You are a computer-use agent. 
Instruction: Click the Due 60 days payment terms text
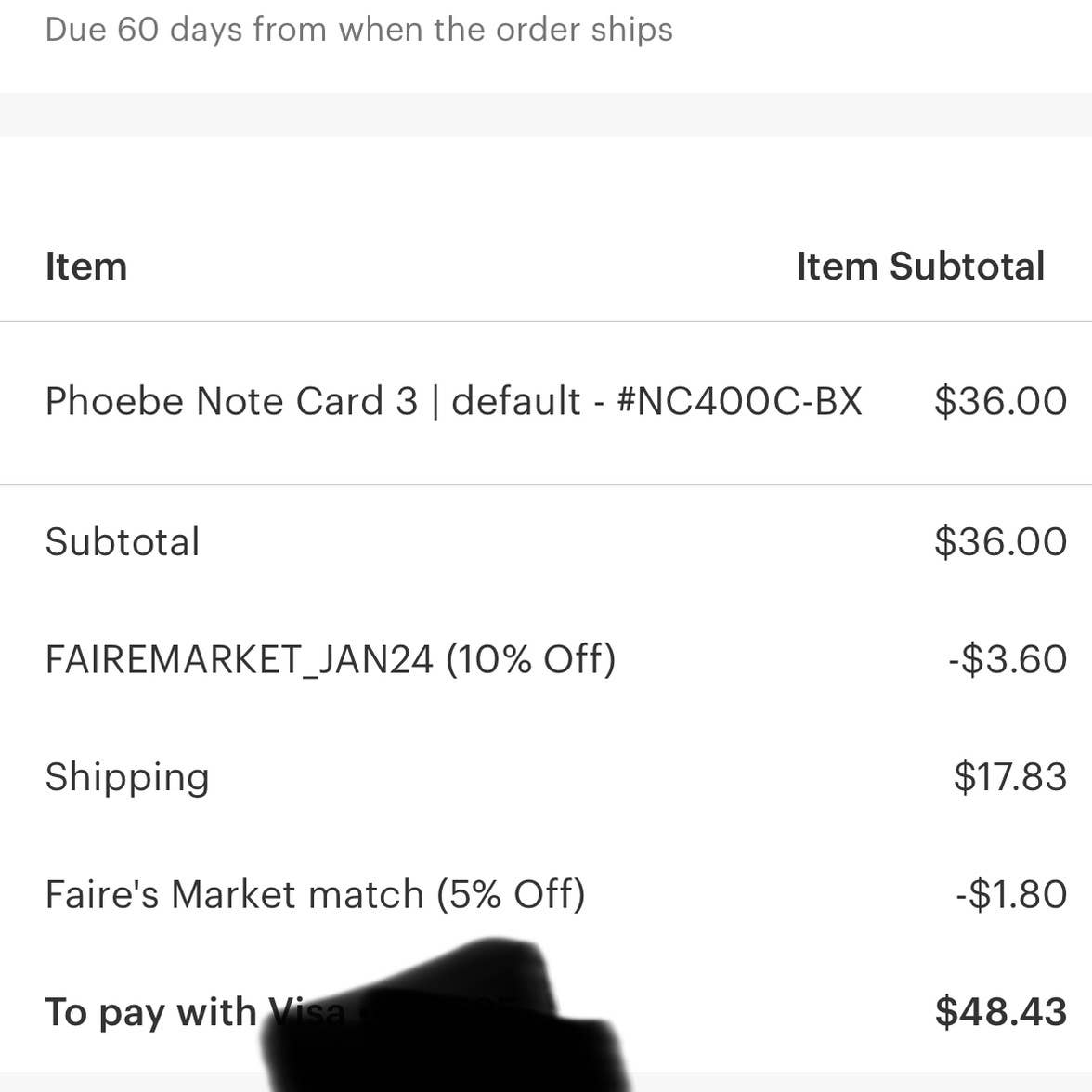pyautogui.click(x=358, y=29)
